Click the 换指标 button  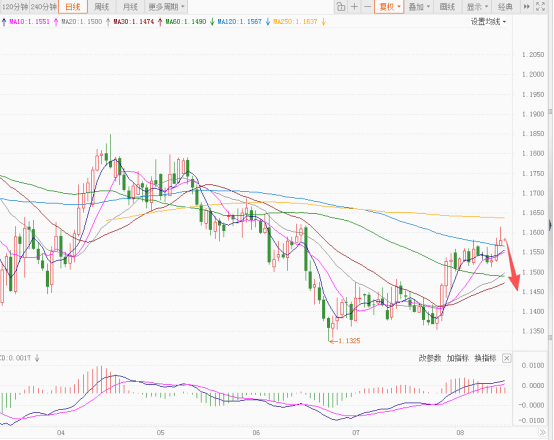(485, 358)
